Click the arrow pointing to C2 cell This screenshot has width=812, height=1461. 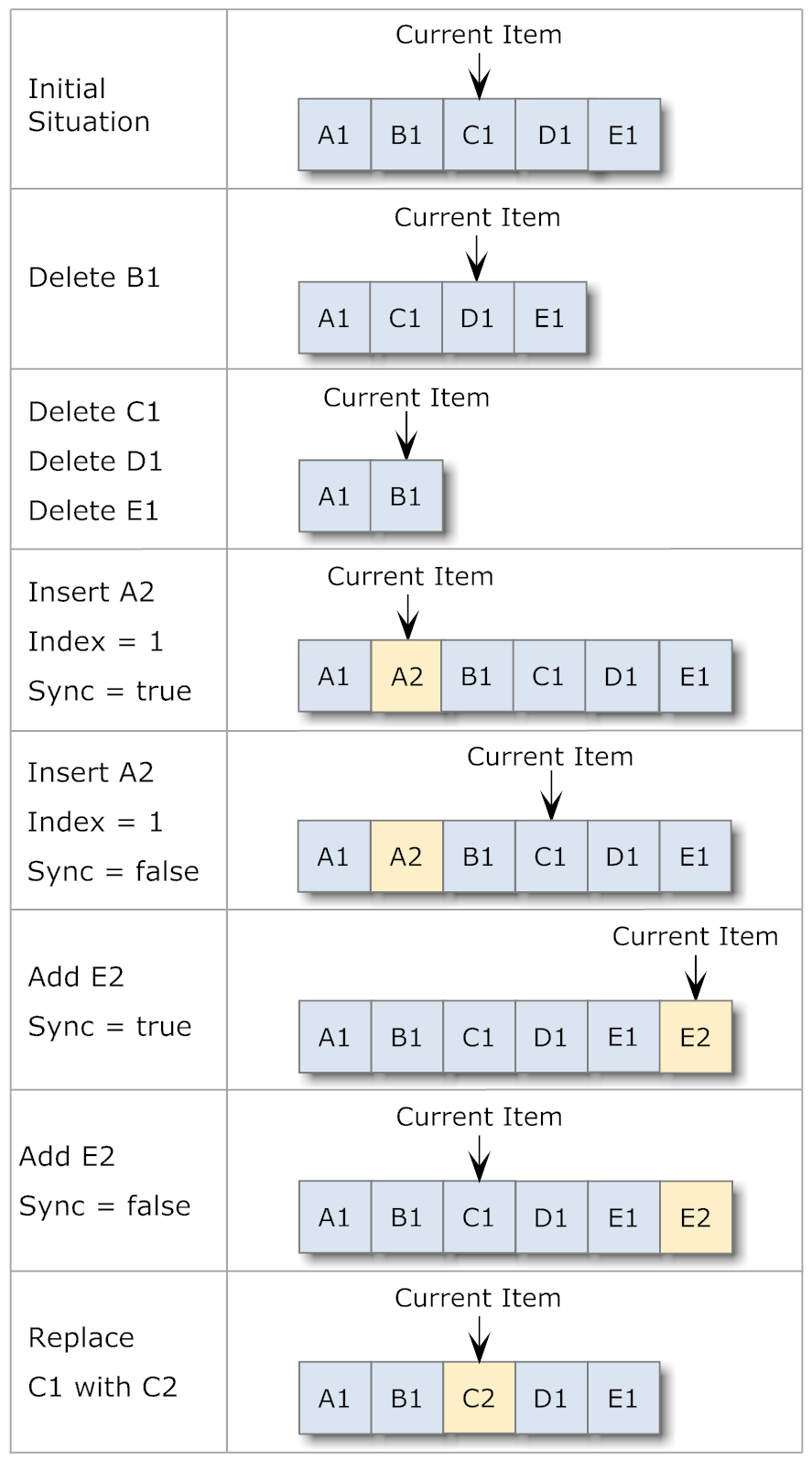coord(479,1339)
